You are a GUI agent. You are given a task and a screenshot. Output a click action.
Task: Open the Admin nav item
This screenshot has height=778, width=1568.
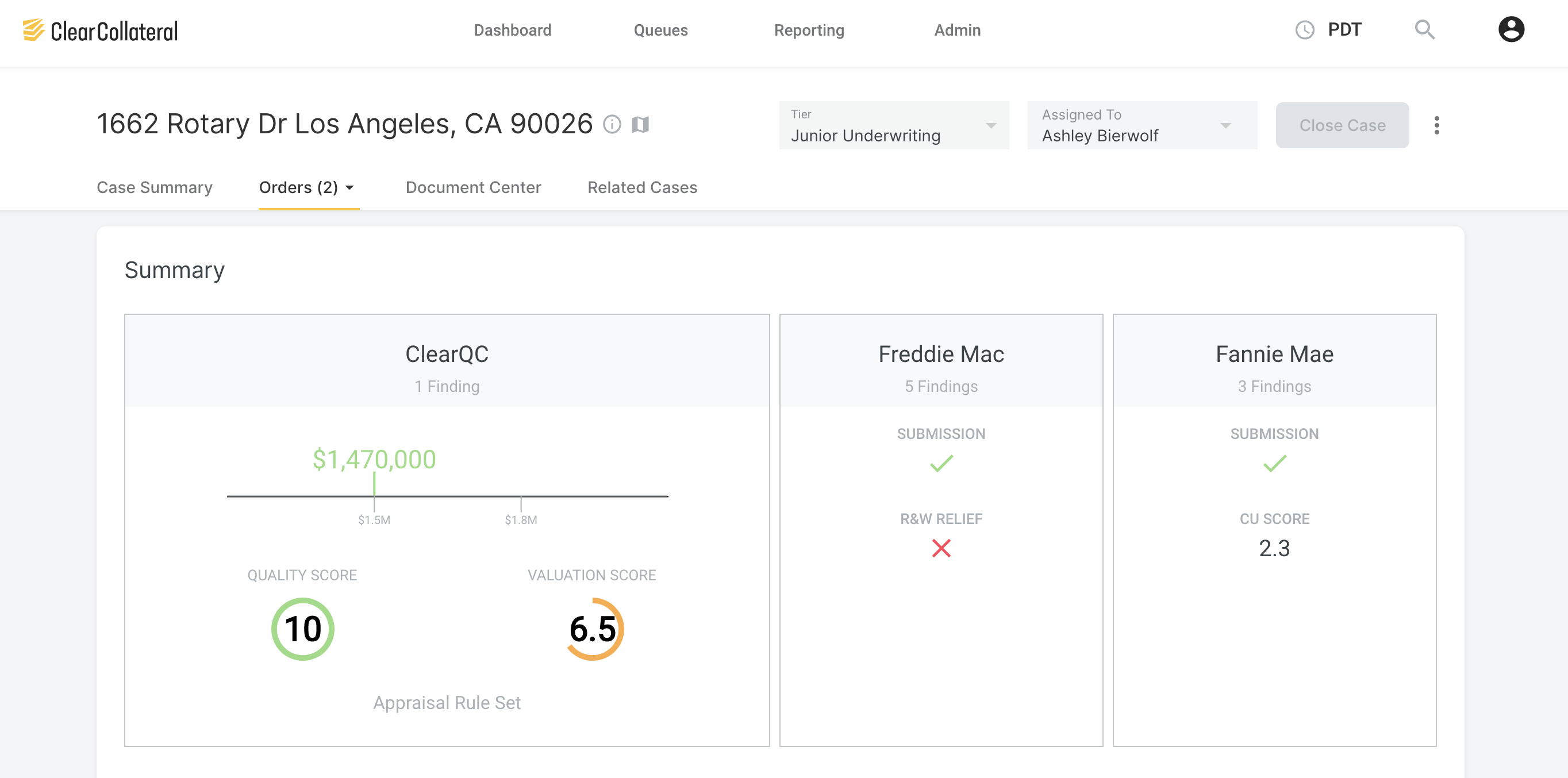pos(958,30)
